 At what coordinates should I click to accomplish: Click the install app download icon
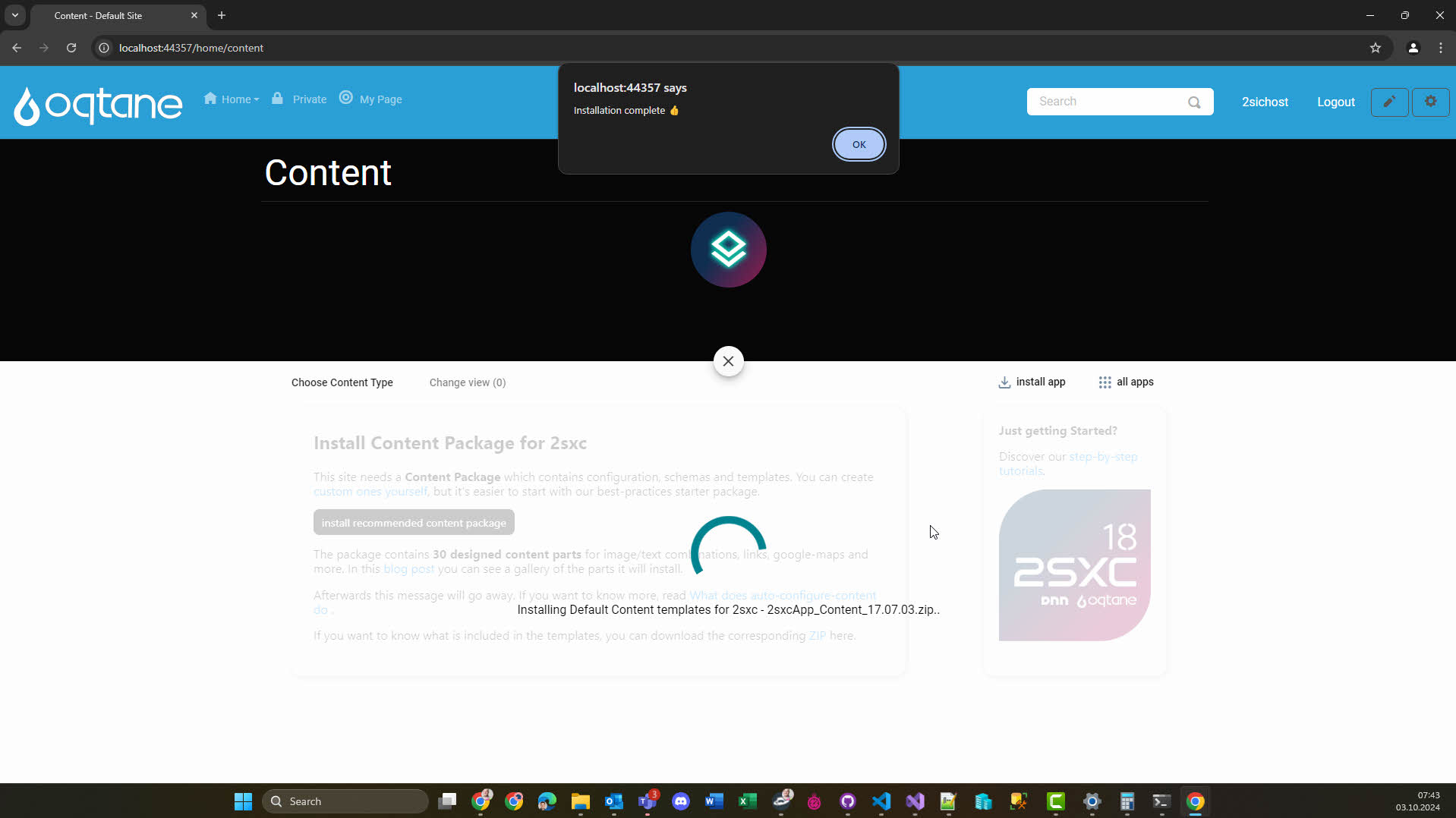1004,382
